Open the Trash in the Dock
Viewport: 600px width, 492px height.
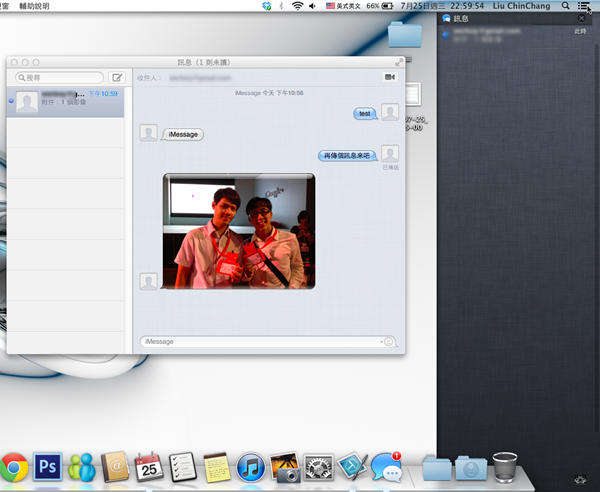(x=505, y=466)
